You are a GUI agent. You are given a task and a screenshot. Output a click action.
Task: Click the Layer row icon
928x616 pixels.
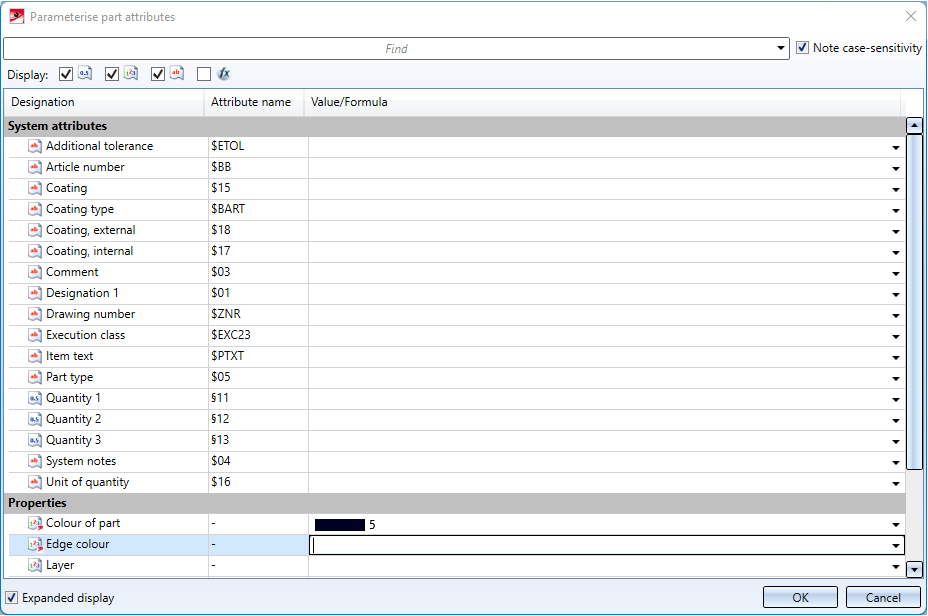tap(35, 566)
